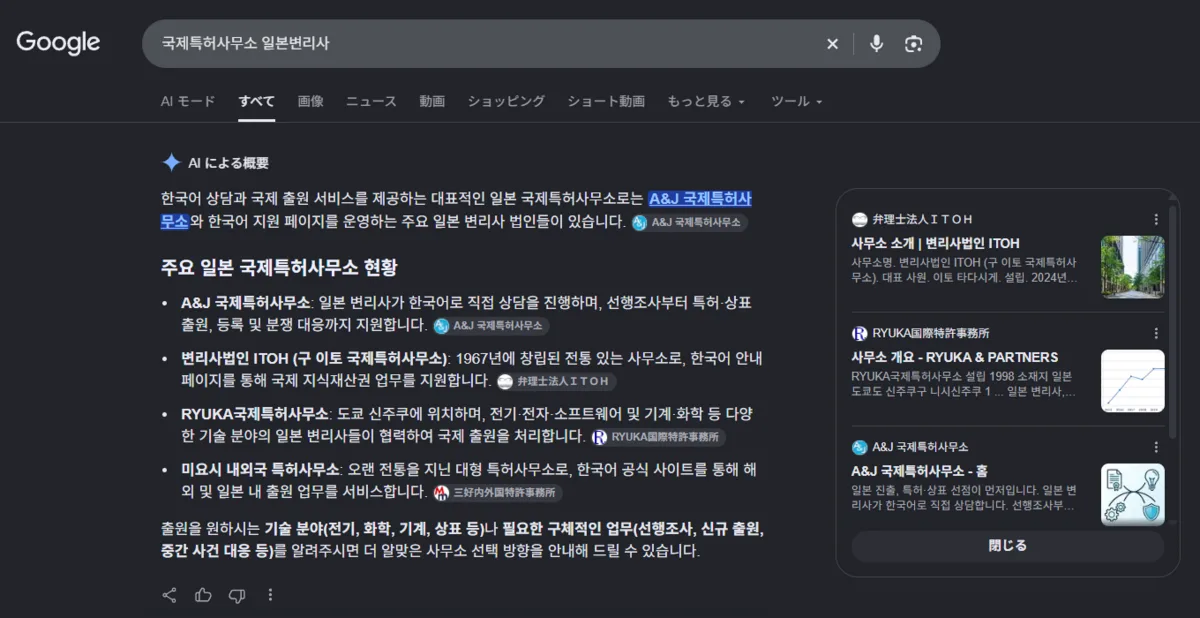This screenshot has width=1200, height=618.
Task: Switch to AI モード tab
Action: [x=187, y=101]
